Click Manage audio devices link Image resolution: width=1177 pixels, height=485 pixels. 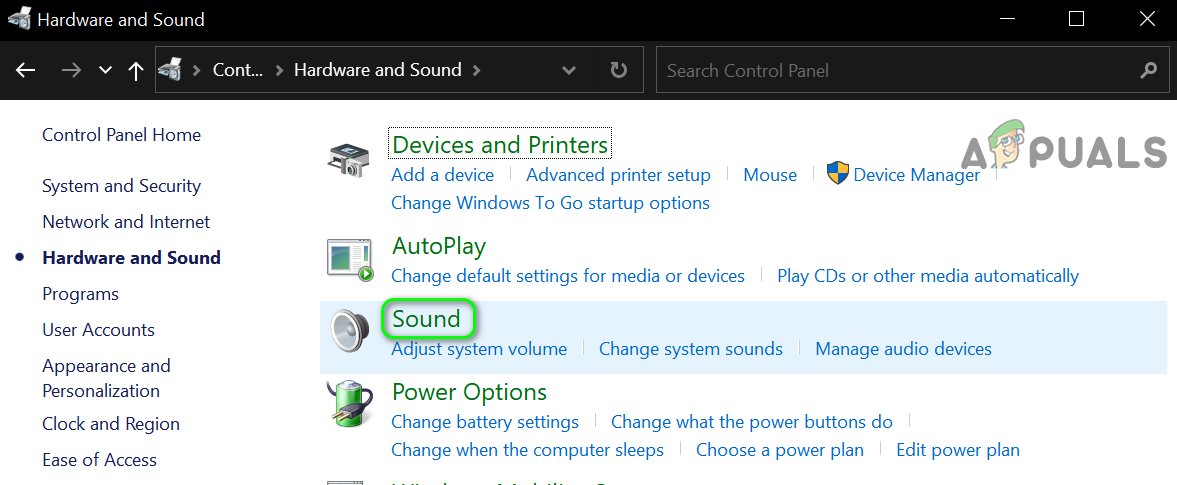[903, 349]
